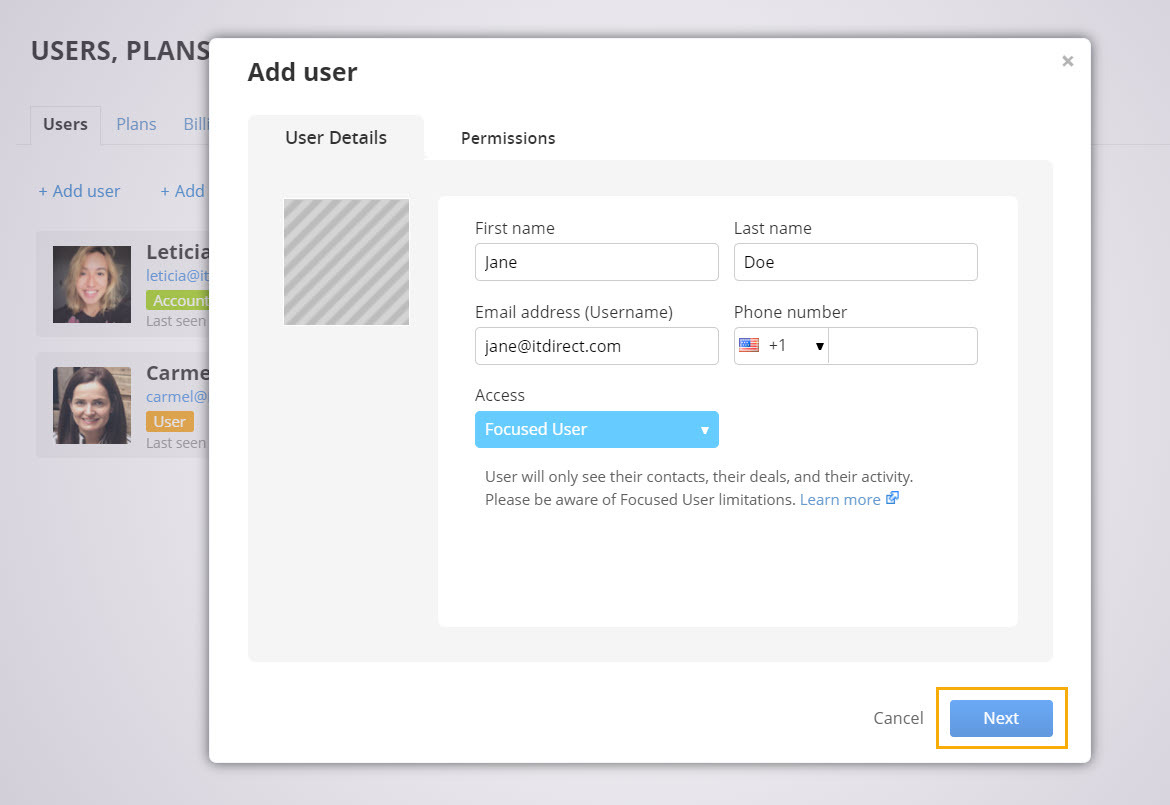Select the User Details tab
Viewport: 1170px width, 805px height.
(x=336, y=138)
